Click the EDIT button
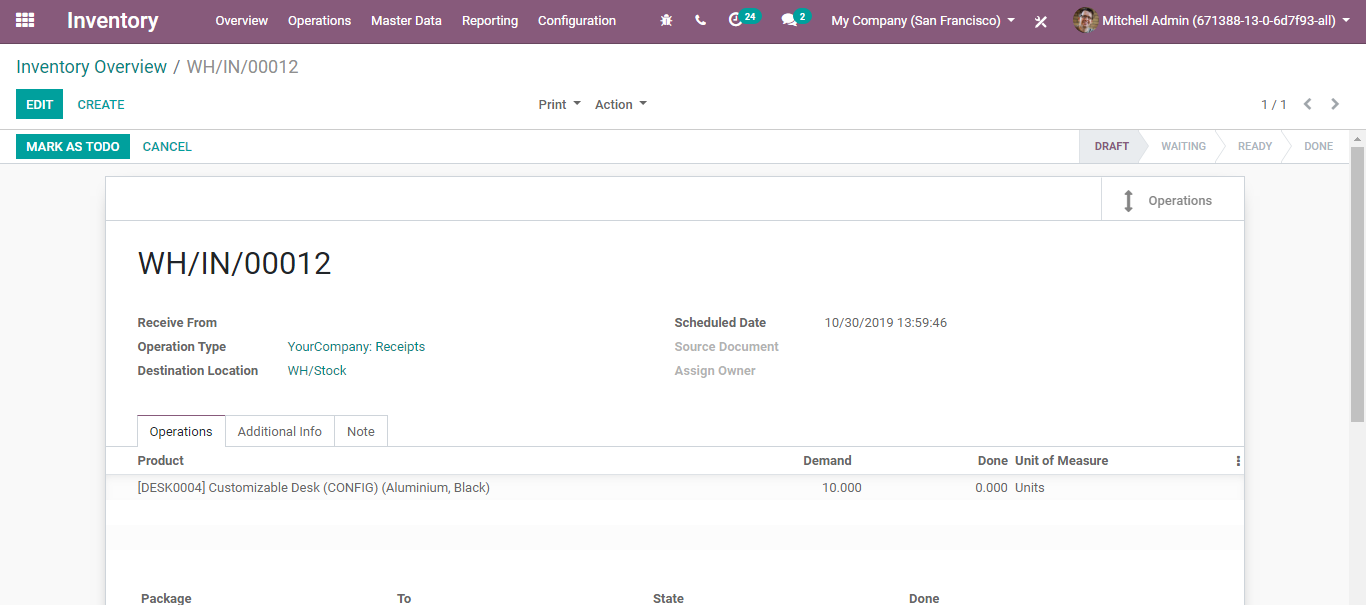Screen dimensions: 1366x605 pyautogui.click(x=40, y=104)
